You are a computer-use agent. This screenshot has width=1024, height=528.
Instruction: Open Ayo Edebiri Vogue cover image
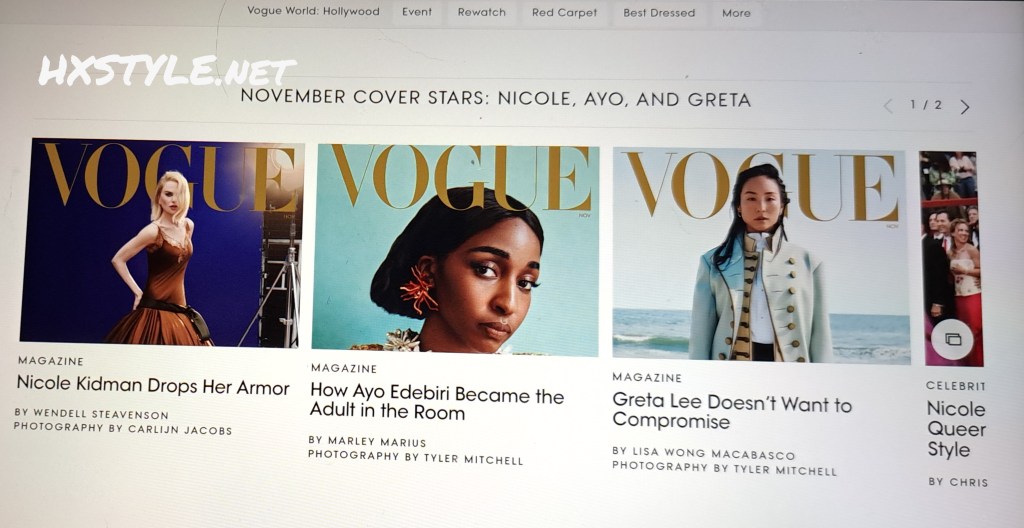tap(455, 250)
